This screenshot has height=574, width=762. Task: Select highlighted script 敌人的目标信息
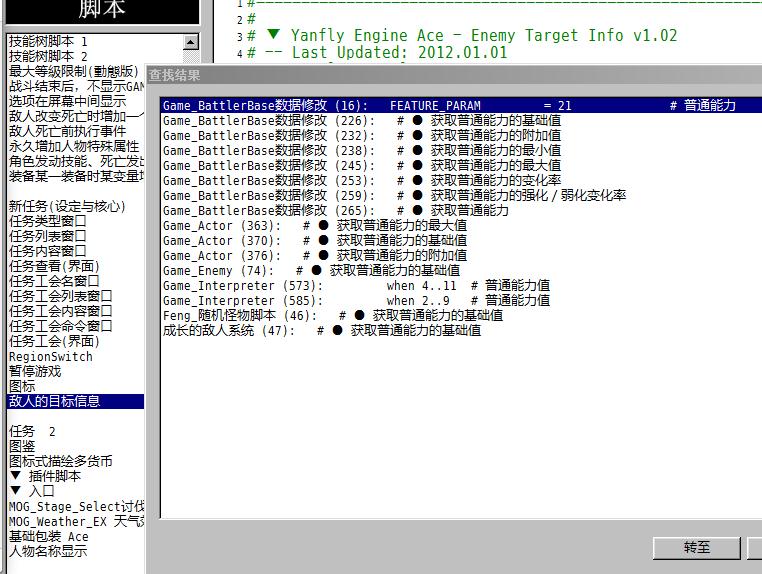(76, 401)
